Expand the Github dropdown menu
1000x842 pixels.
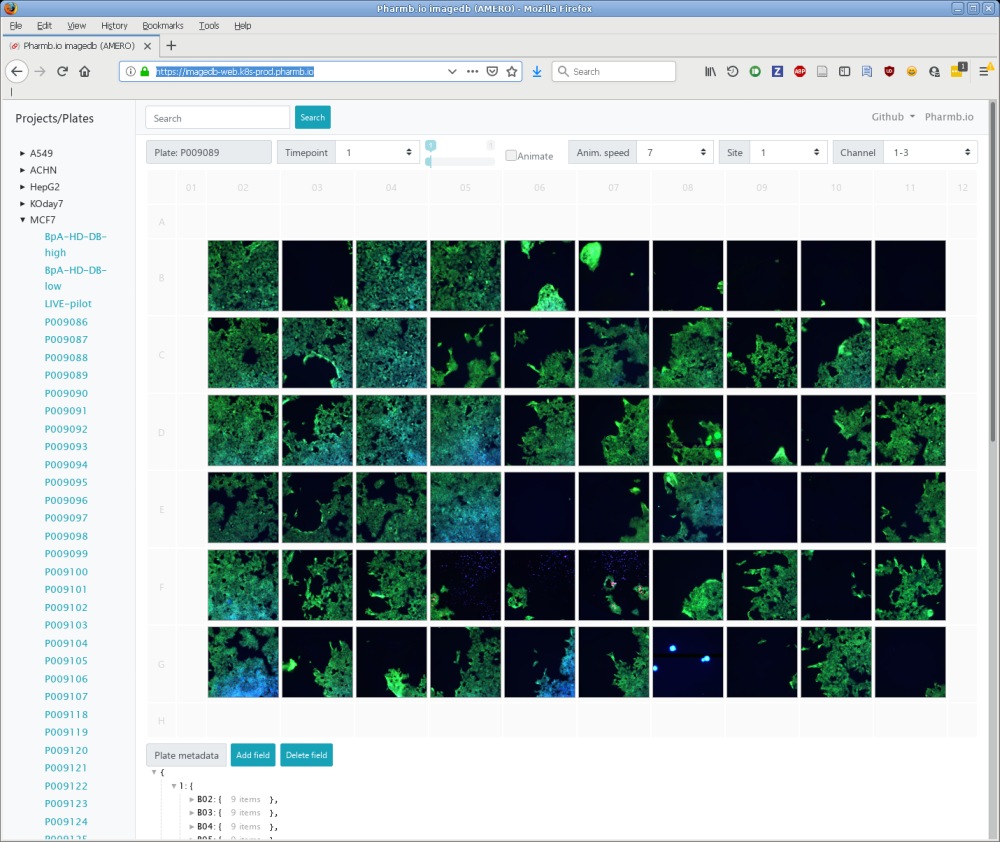click(x=893, y=117)
